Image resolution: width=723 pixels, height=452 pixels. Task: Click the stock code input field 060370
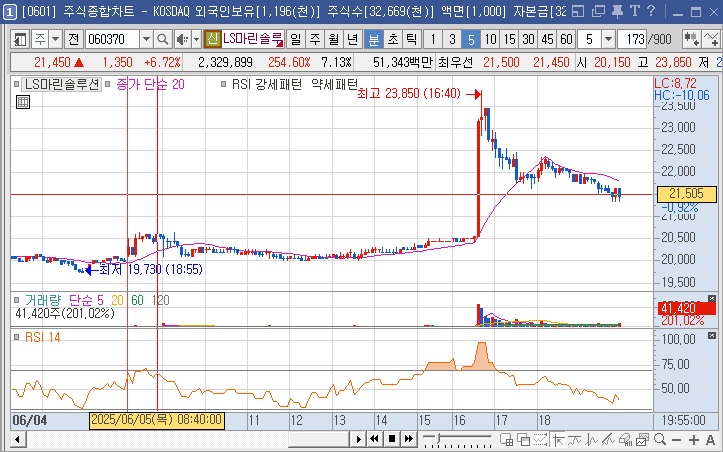112,39
